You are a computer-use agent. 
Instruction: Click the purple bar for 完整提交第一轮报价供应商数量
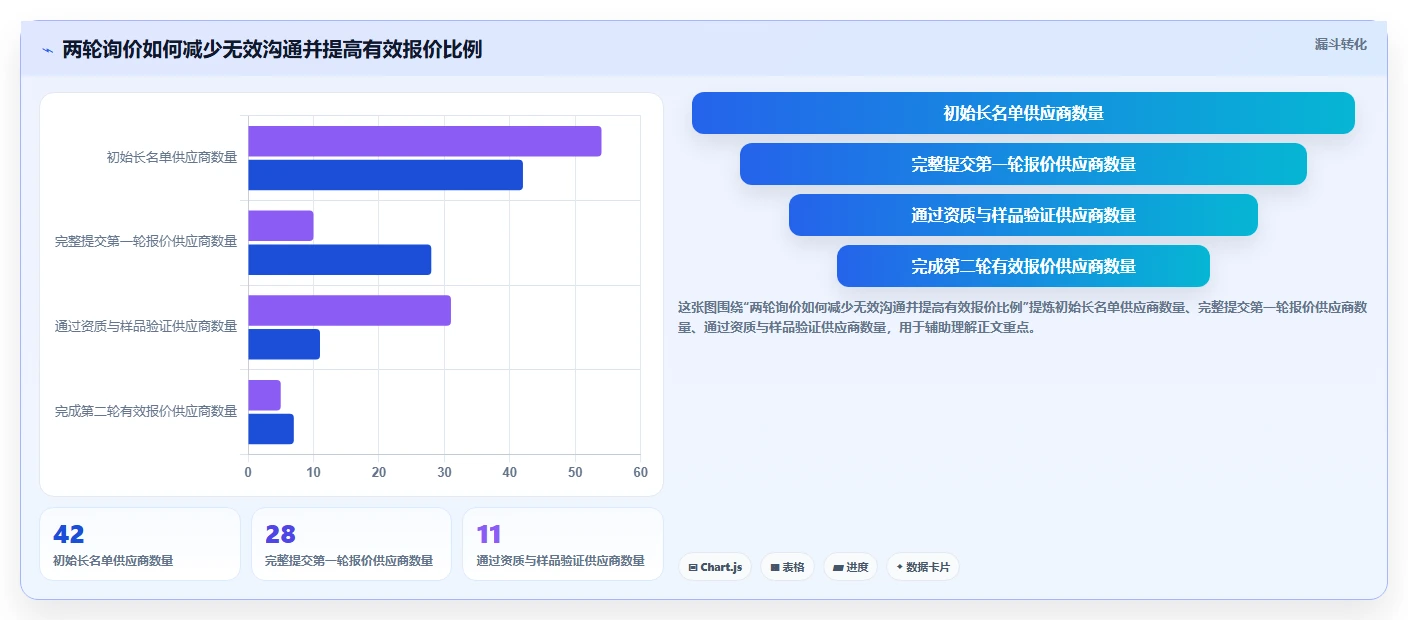(281, 226)
